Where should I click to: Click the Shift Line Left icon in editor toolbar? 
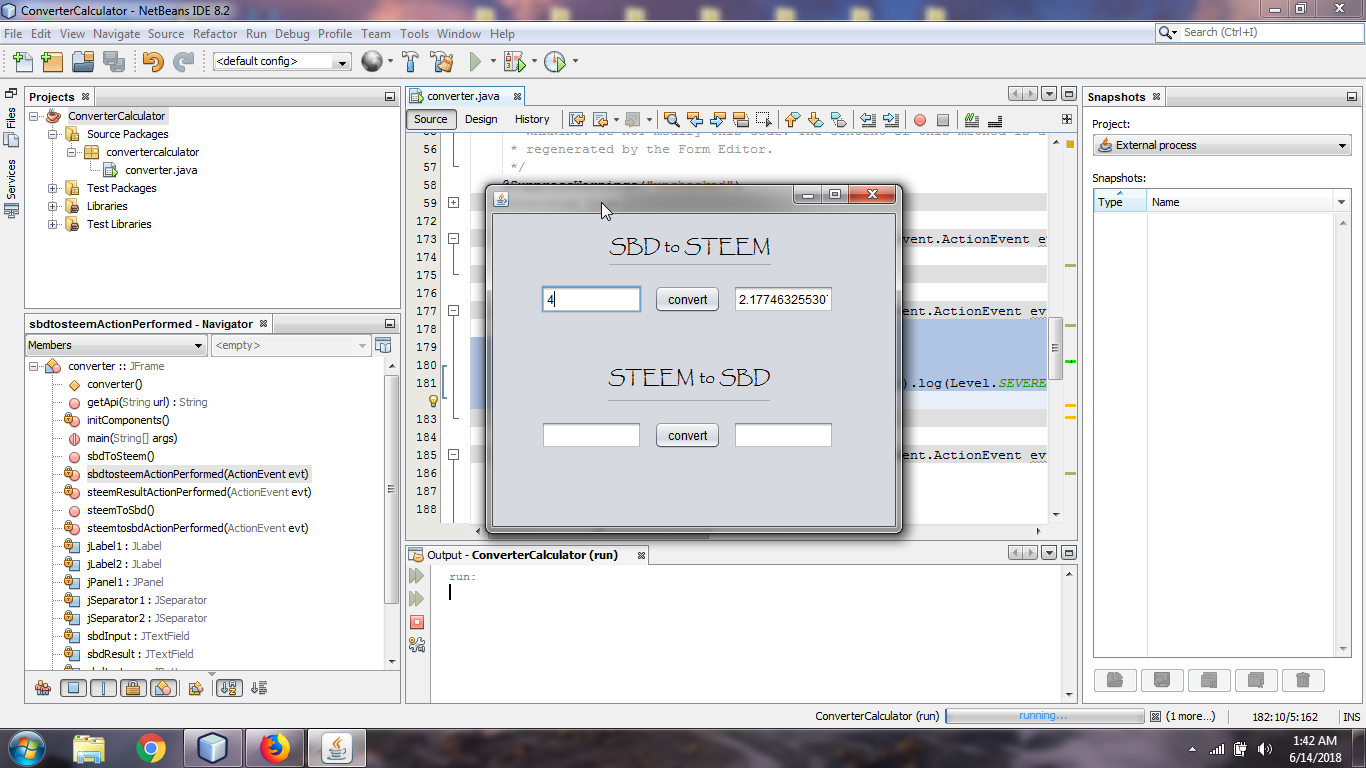[868, 120]
